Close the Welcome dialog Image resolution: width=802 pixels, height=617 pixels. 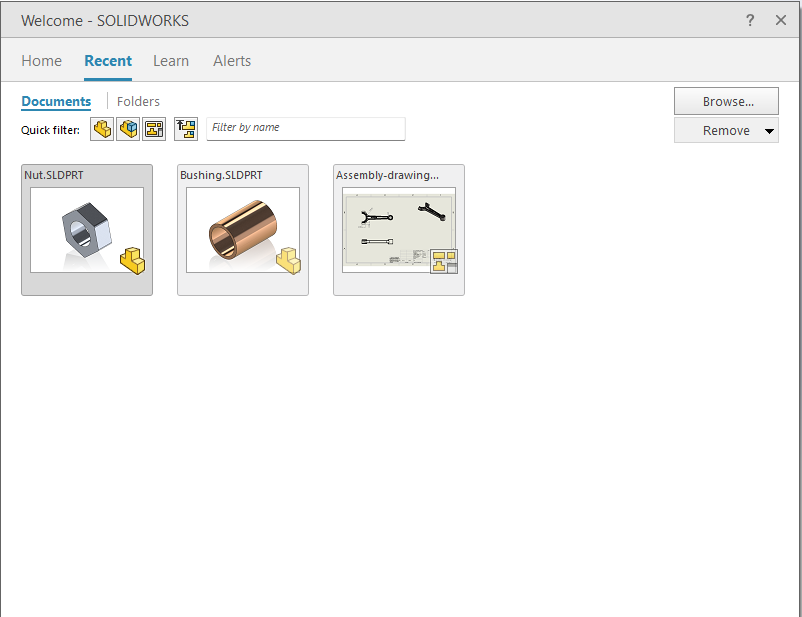pos(781,20)
